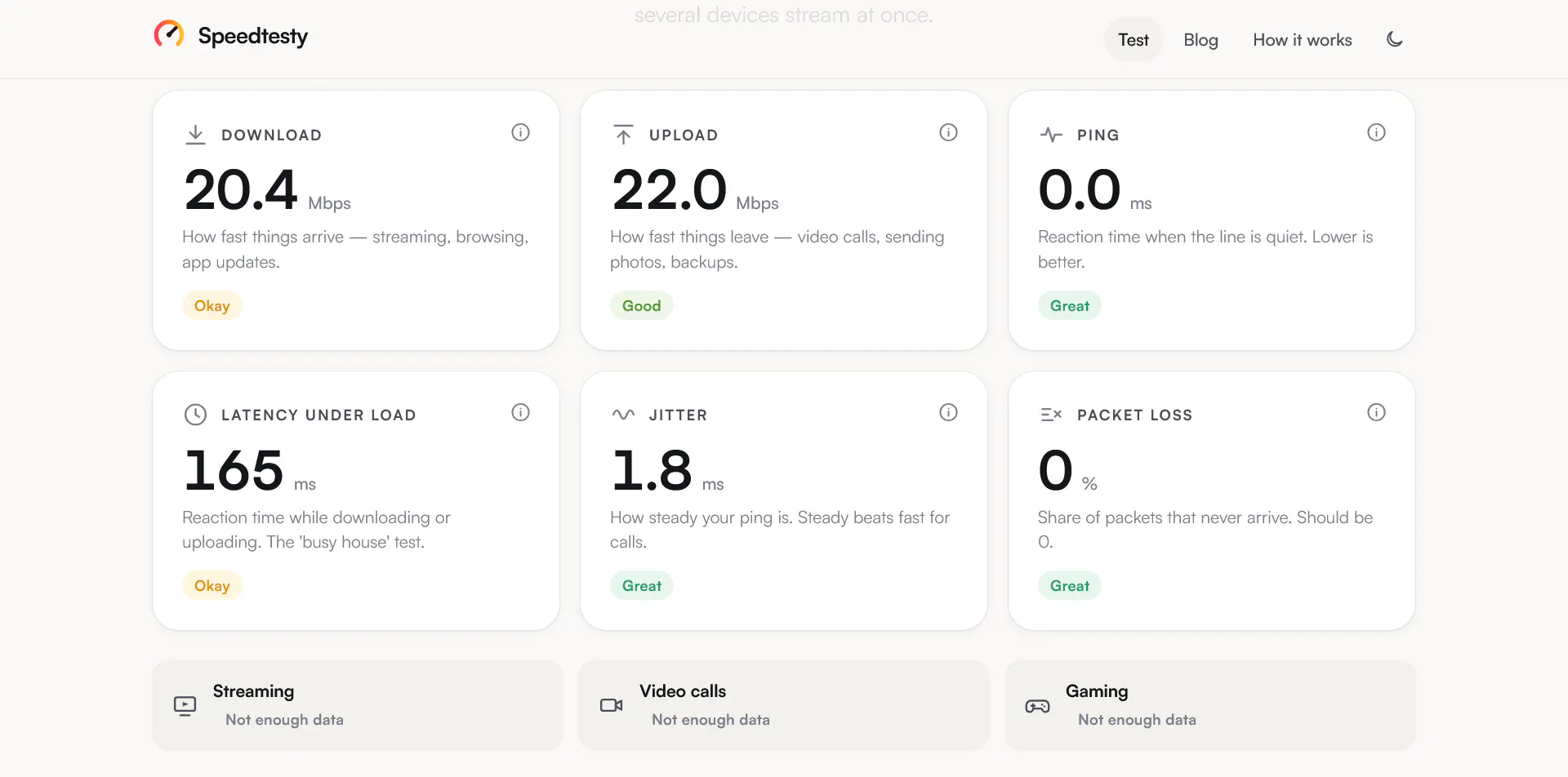Click the Good badge under Upload
Viewport: 1568px width, 777px height.
point(642,305)
